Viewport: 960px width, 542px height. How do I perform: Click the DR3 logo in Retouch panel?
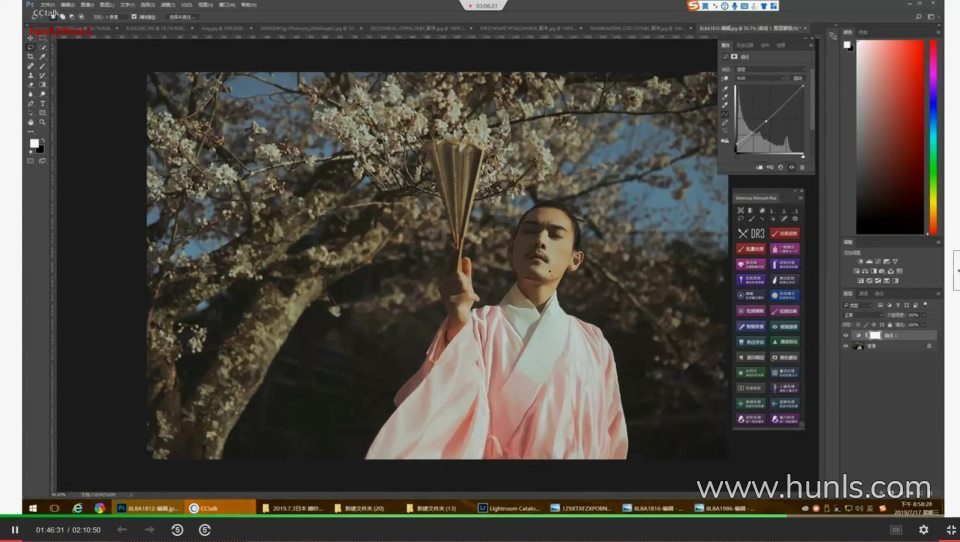point(751,233)
